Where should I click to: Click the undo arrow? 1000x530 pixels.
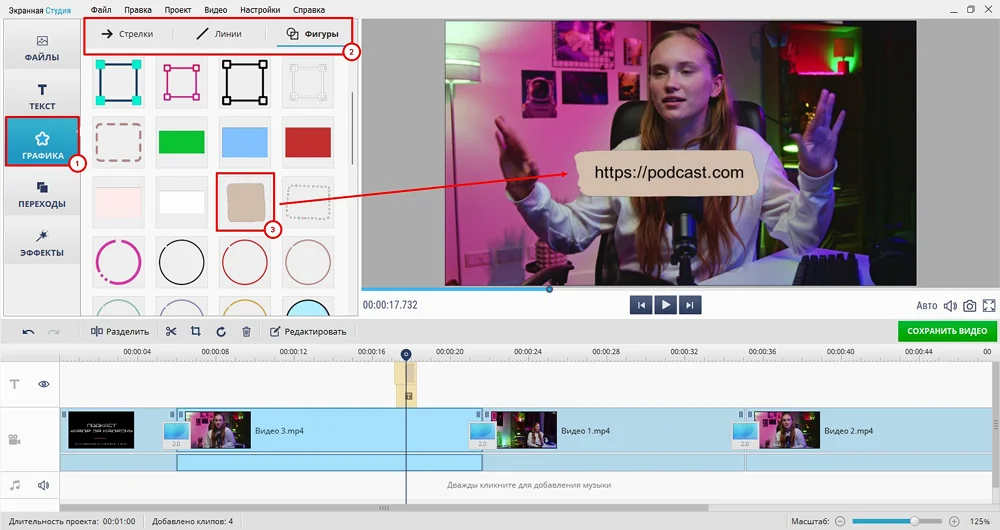click(x=28, y=332)
